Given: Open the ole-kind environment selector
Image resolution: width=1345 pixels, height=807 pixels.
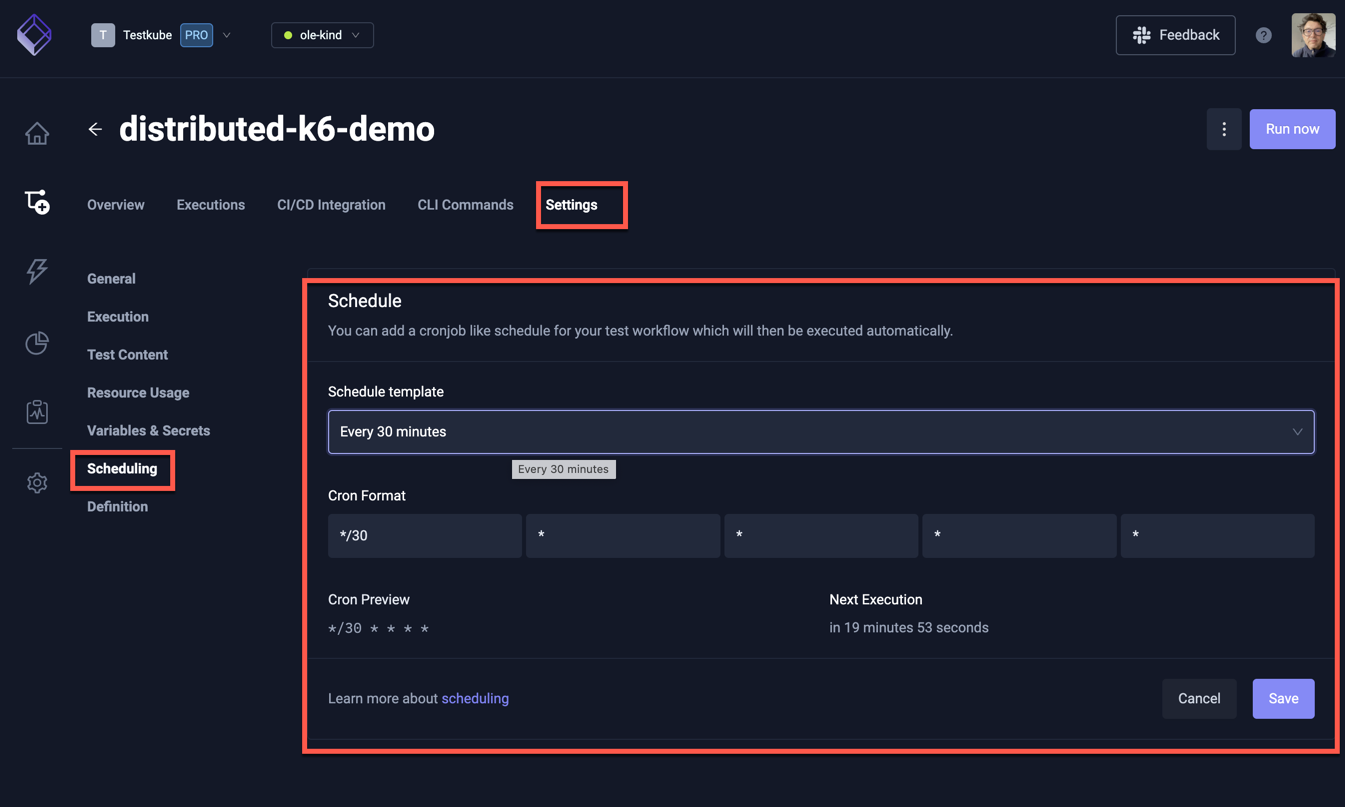Looking at the screenshot, I should point(322,35).
